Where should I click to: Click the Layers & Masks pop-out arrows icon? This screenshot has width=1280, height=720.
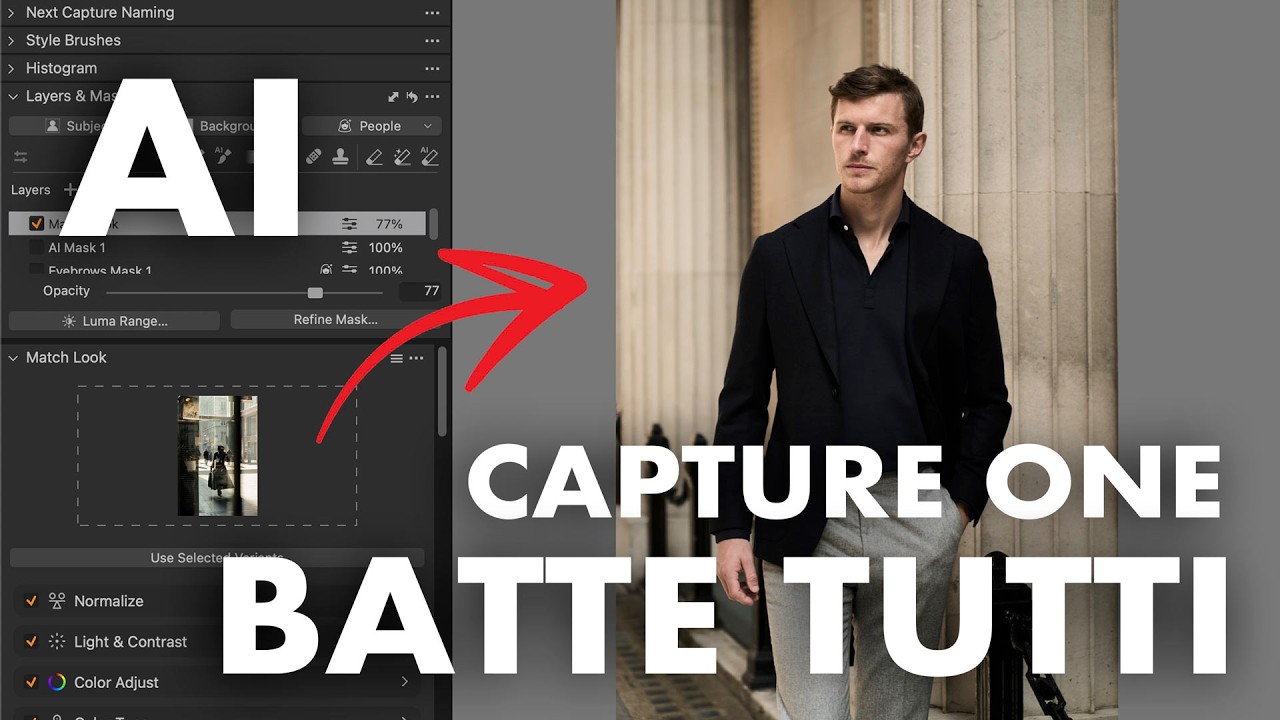pos(393,97)
